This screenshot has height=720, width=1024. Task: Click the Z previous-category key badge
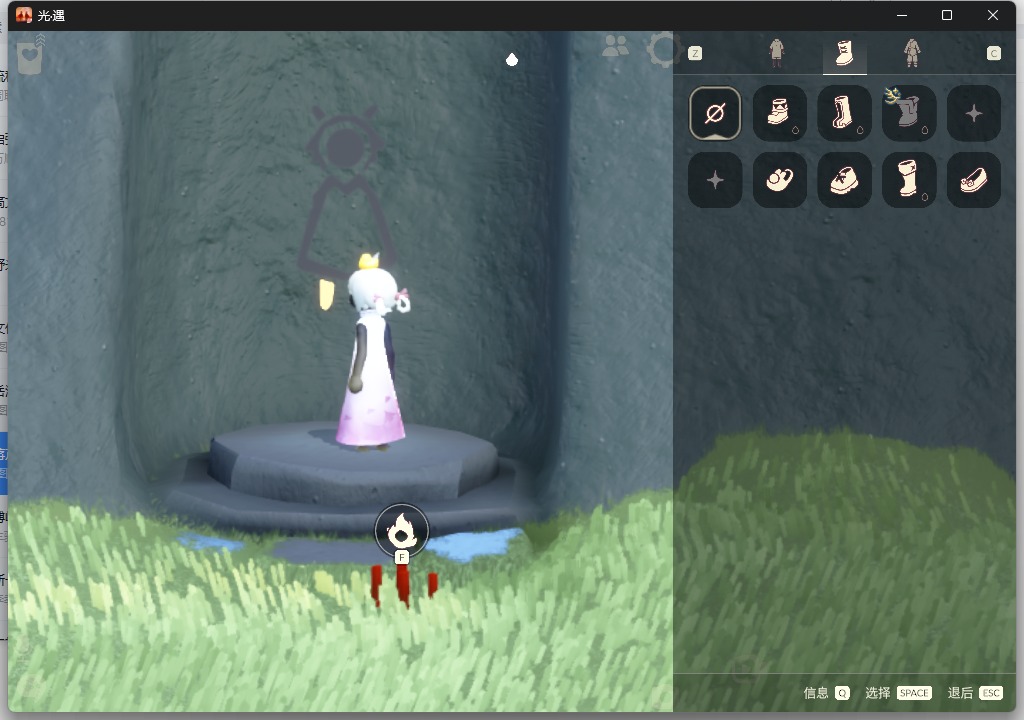(695, 54)
